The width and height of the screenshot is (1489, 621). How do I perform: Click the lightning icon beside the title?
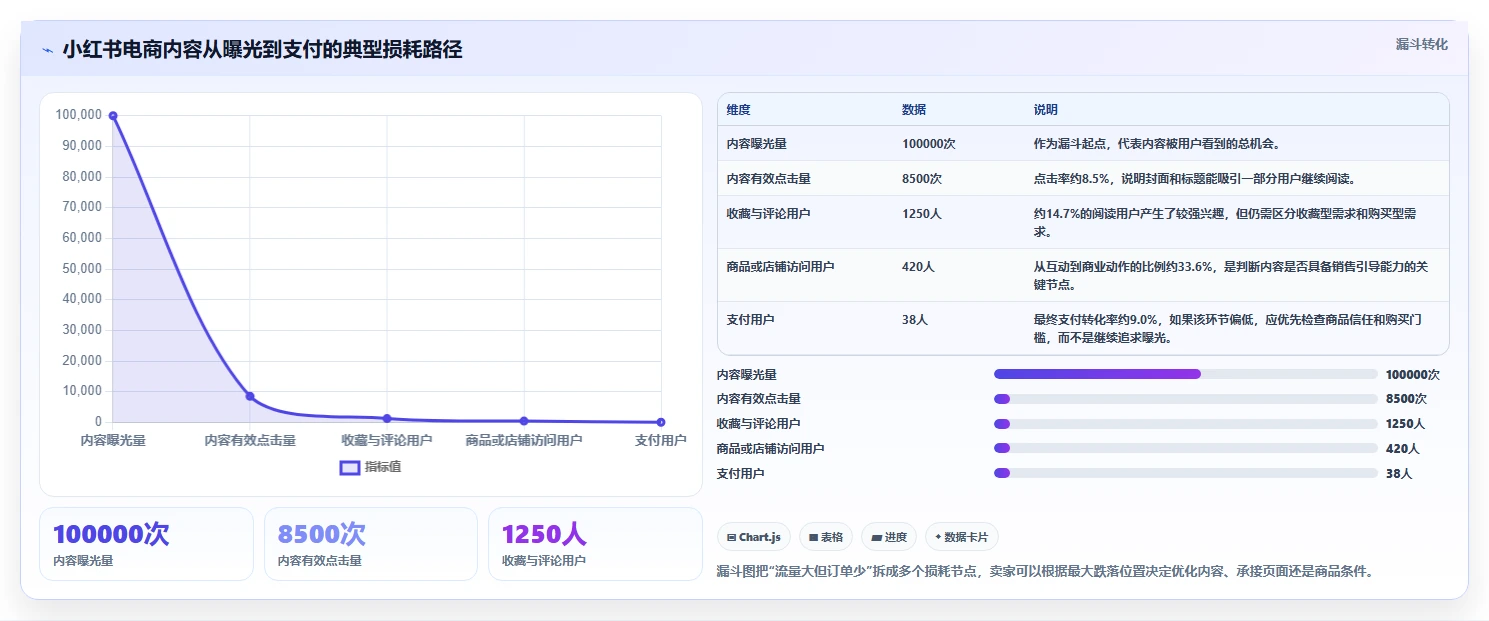(48, 50)
